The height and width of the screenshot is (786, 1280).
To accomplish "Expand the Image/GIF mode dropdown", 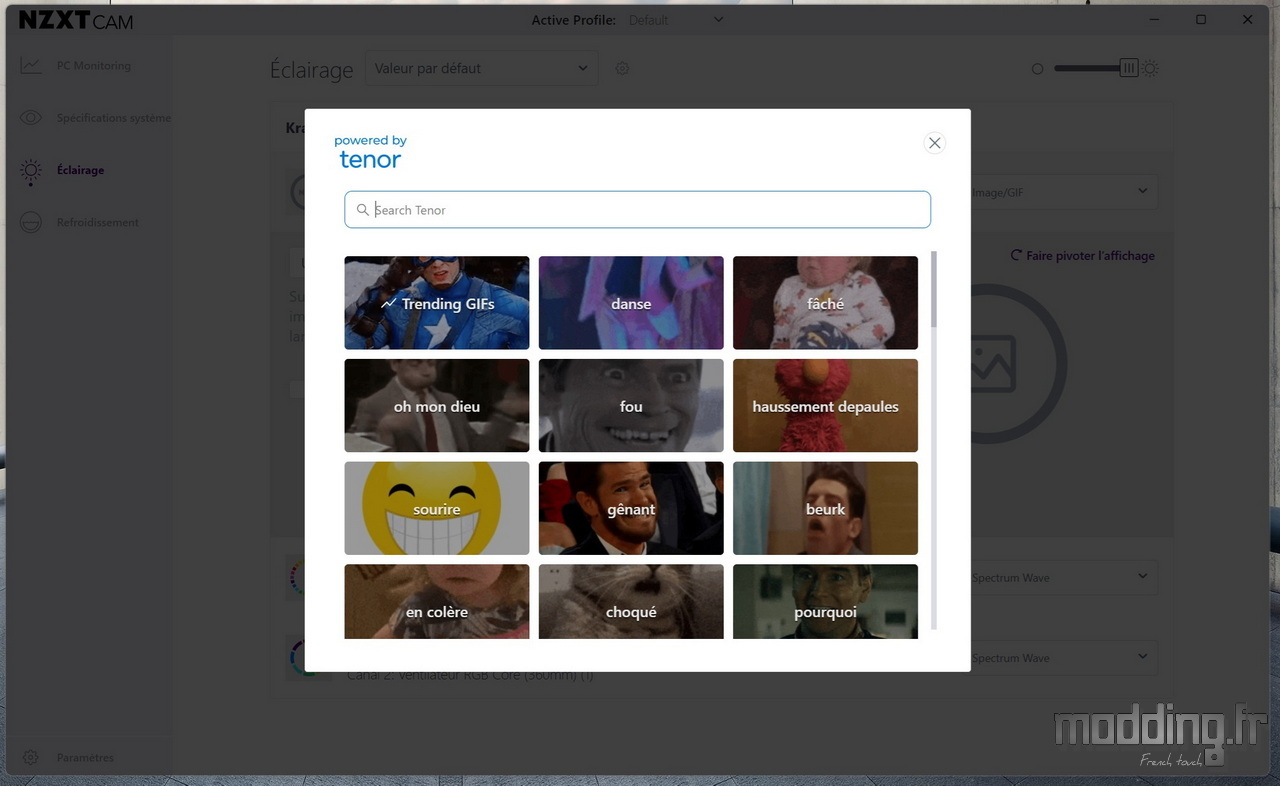I will 1064,192.
